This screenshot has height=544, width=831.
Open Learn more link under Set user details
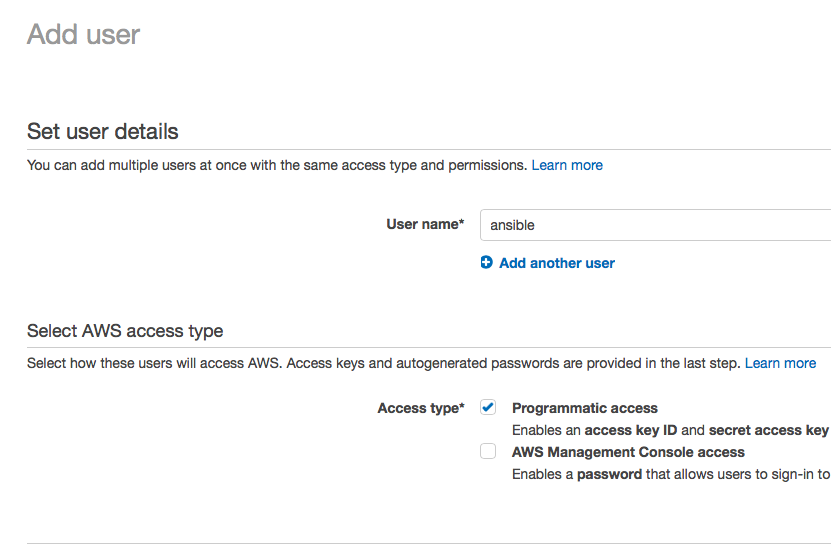click(567, 165)
